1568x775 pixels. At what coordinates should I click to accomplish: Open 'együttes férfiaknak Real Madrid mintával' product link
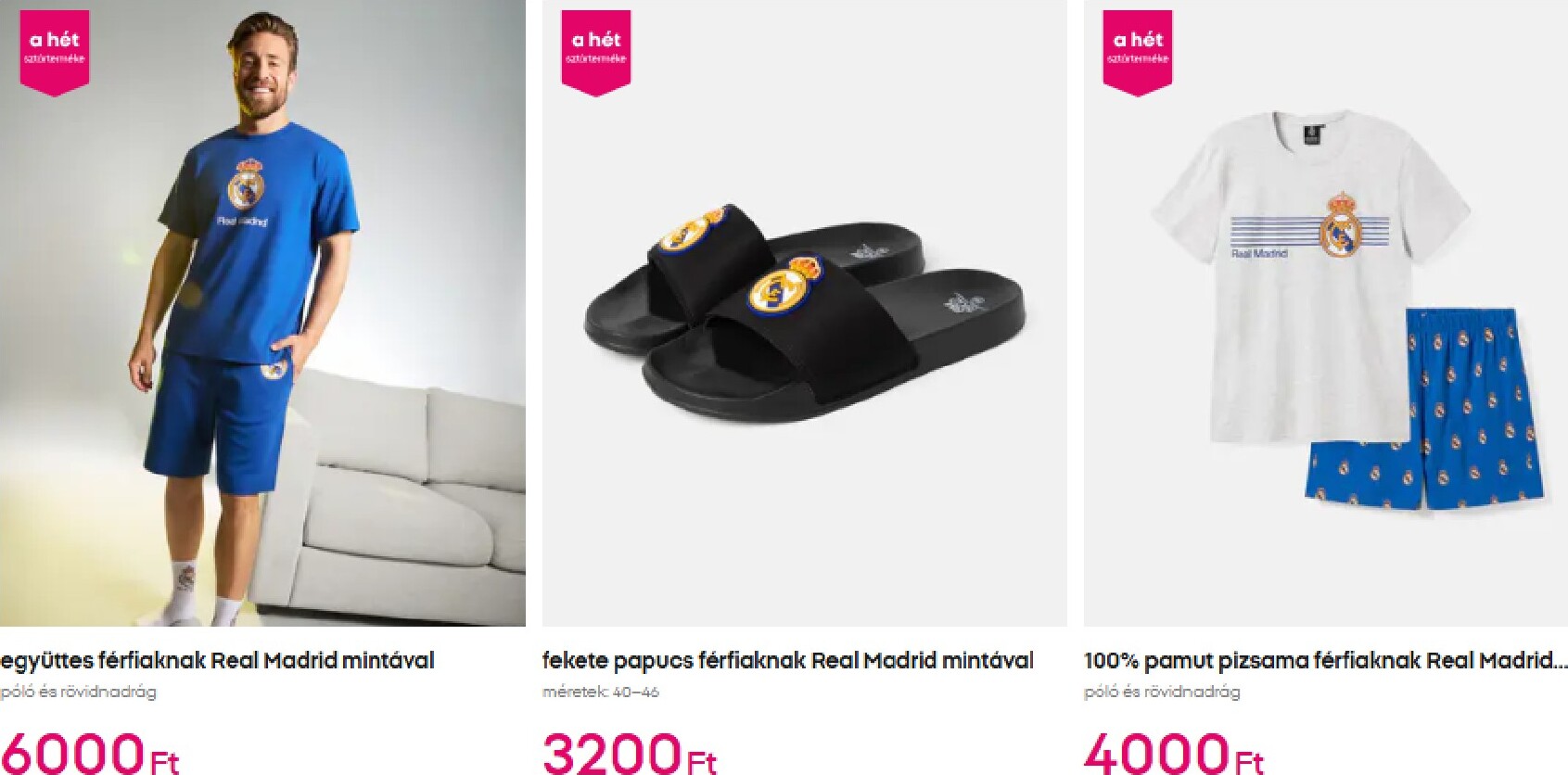217,661
